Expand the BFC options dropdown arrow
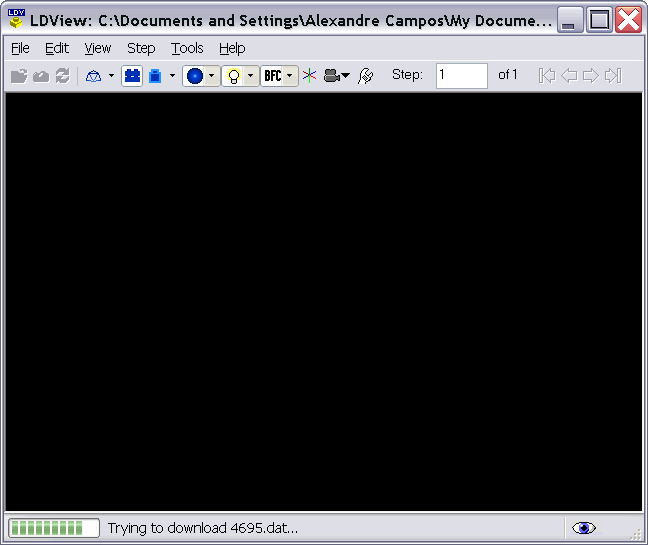The width and height of the screenshot is (648, 545). tap(290, 76)
